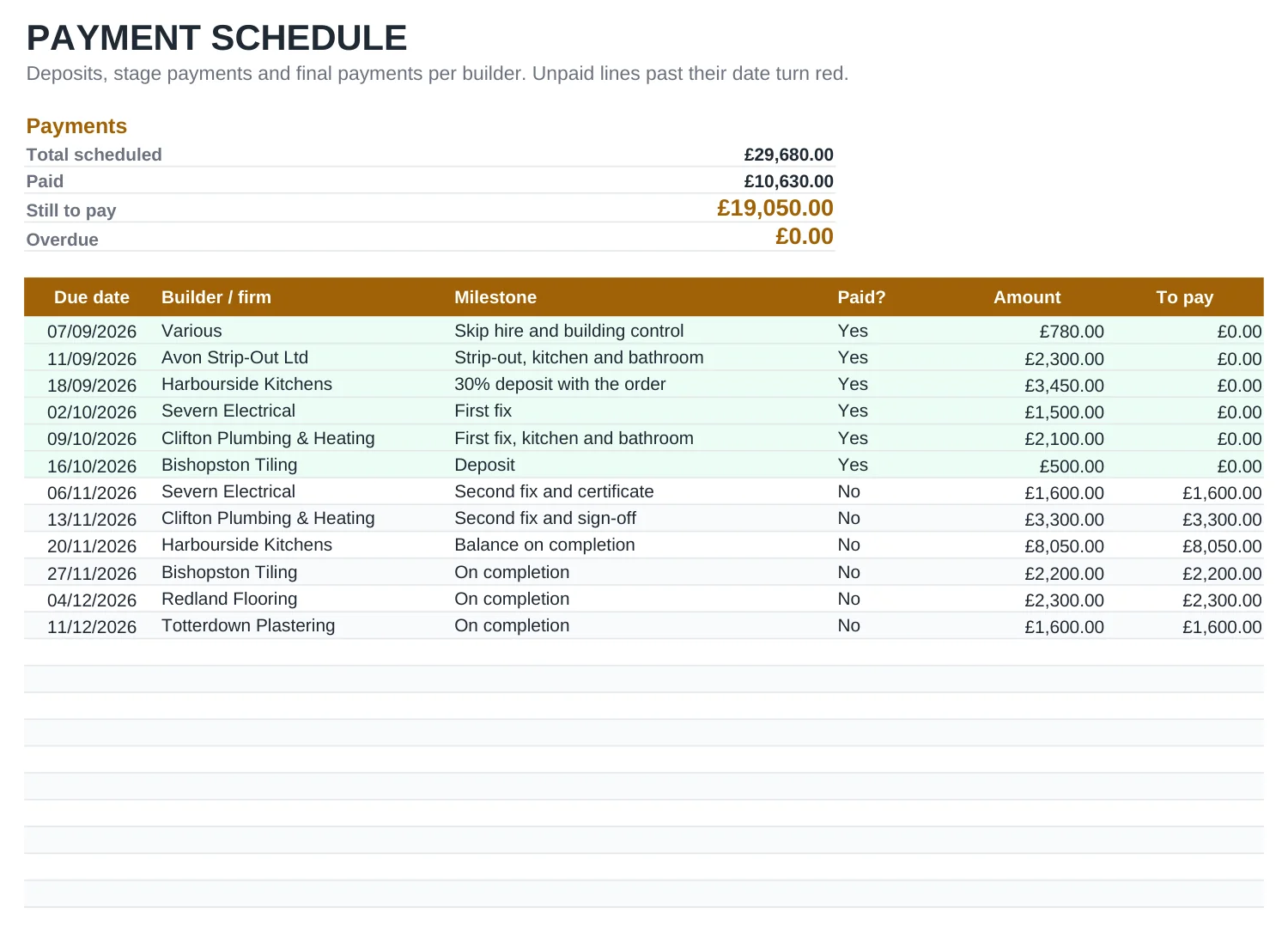This screenshot has height=932, width=1288.
Task: Click the £2,200.00 To pay cell
Action: [1222, 574]
